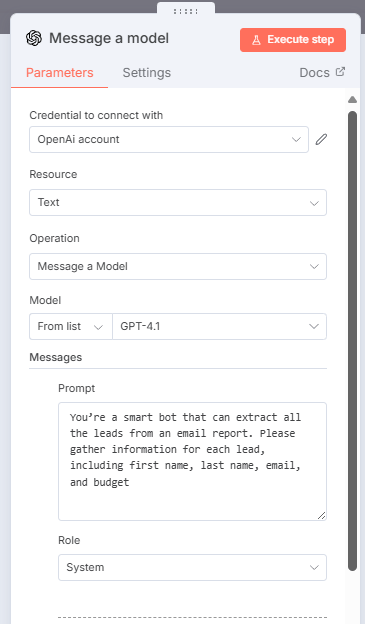The width and height of the screenshot is (365, 624).
Task: Switch to the Settings tab
Action: [x=146, y=73]
